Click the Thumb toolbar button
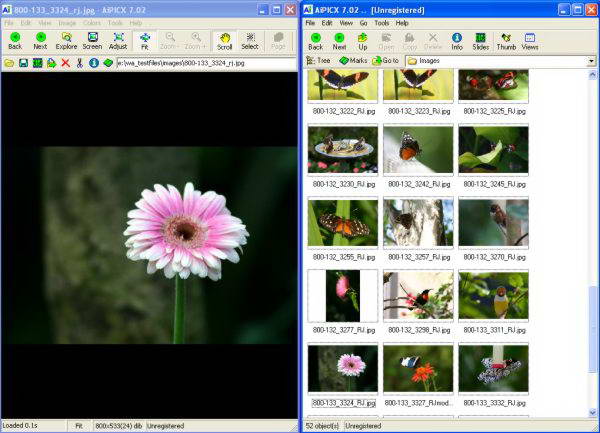 (506, 42)
